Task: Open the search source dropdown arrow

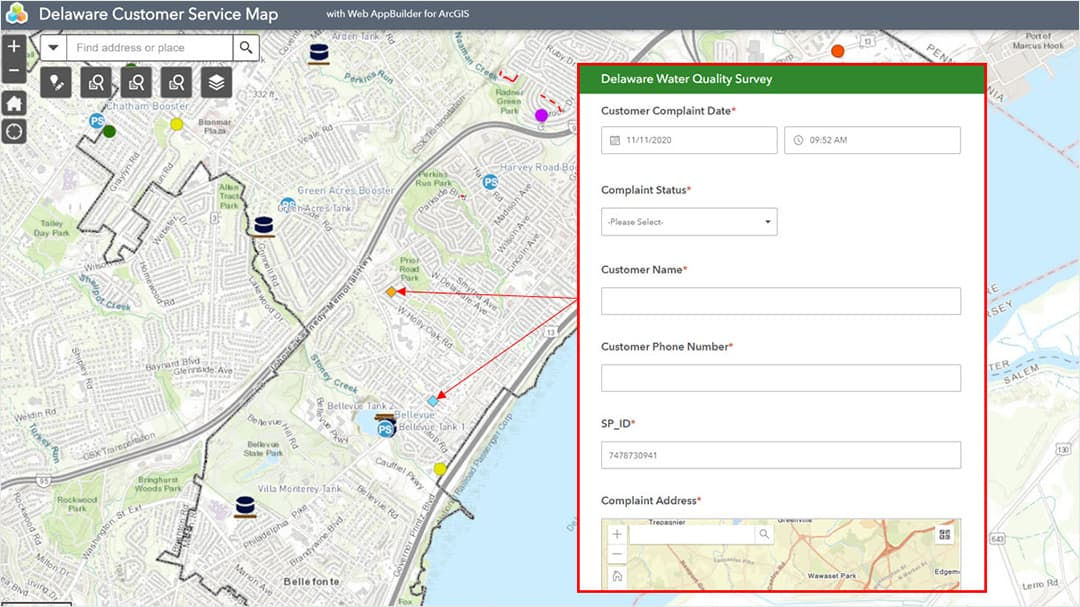Action: pos(52,47)
